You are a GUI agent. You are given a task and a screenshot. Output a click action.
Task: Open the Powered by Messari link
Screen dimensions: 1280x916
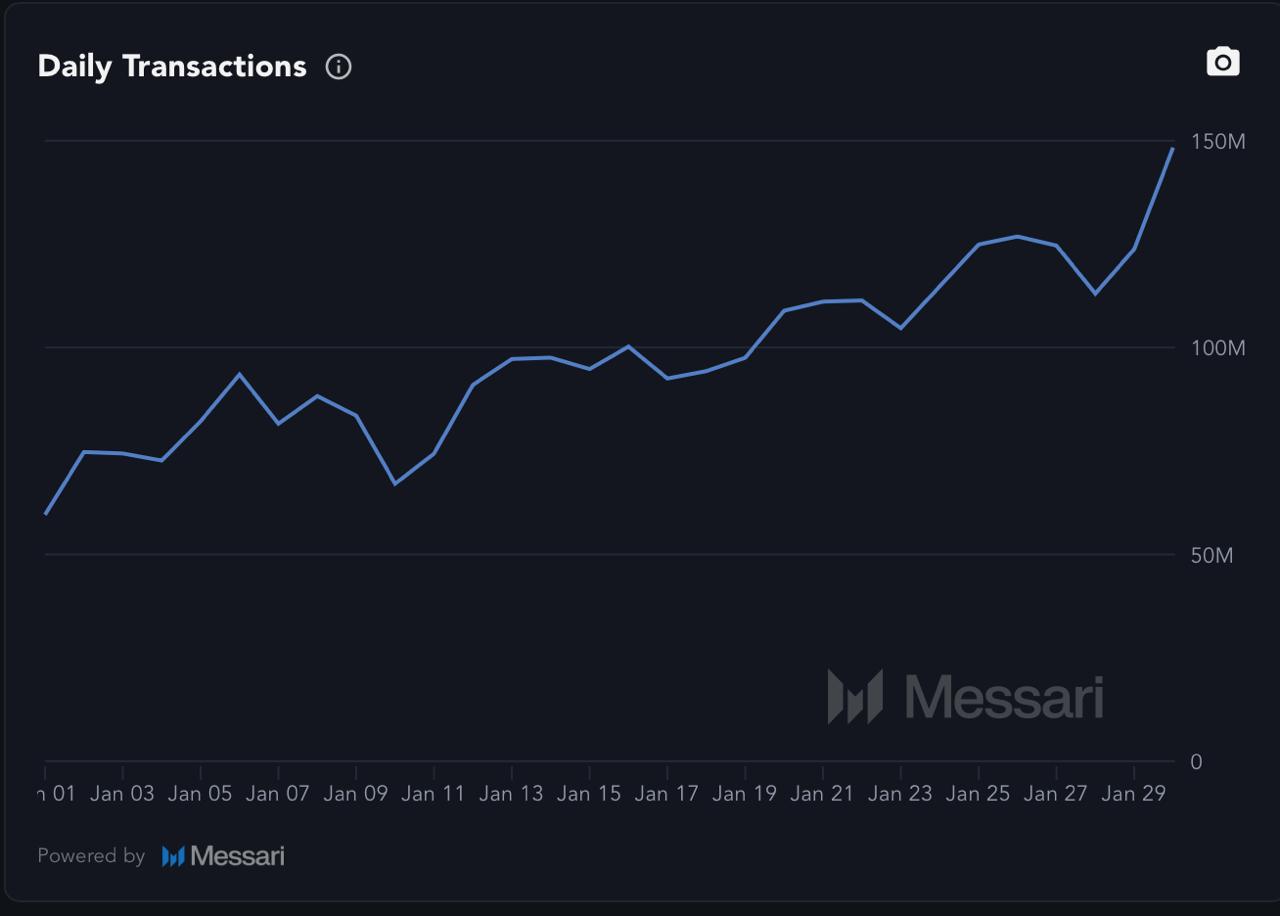pos(160,855)
